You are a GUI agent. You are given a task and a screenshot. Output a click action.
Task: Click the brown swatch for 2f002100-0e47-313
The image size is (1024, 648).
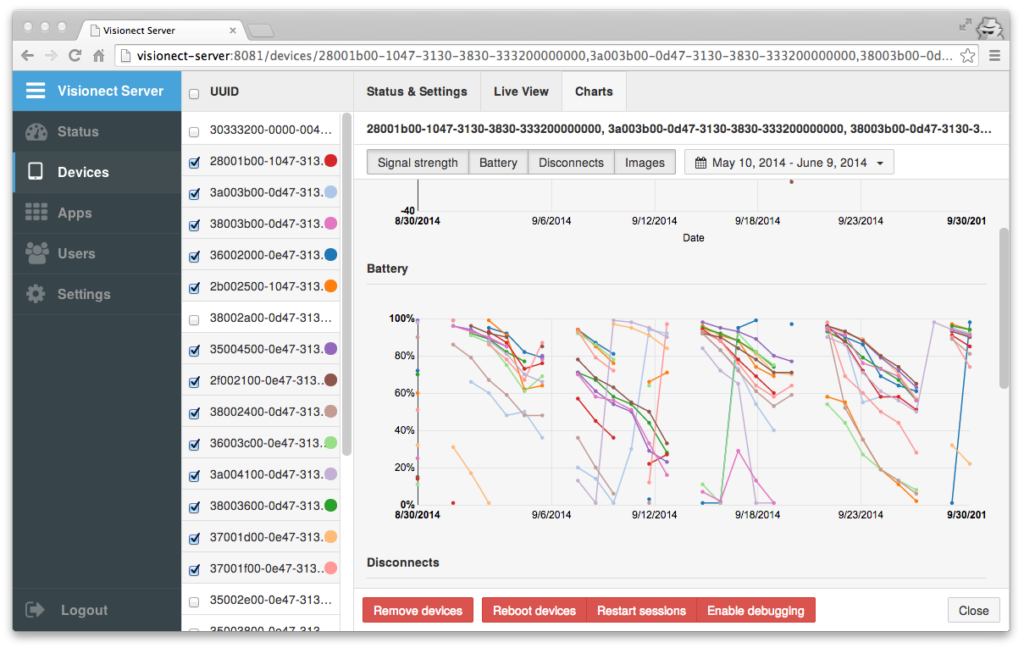pos(331,380)
